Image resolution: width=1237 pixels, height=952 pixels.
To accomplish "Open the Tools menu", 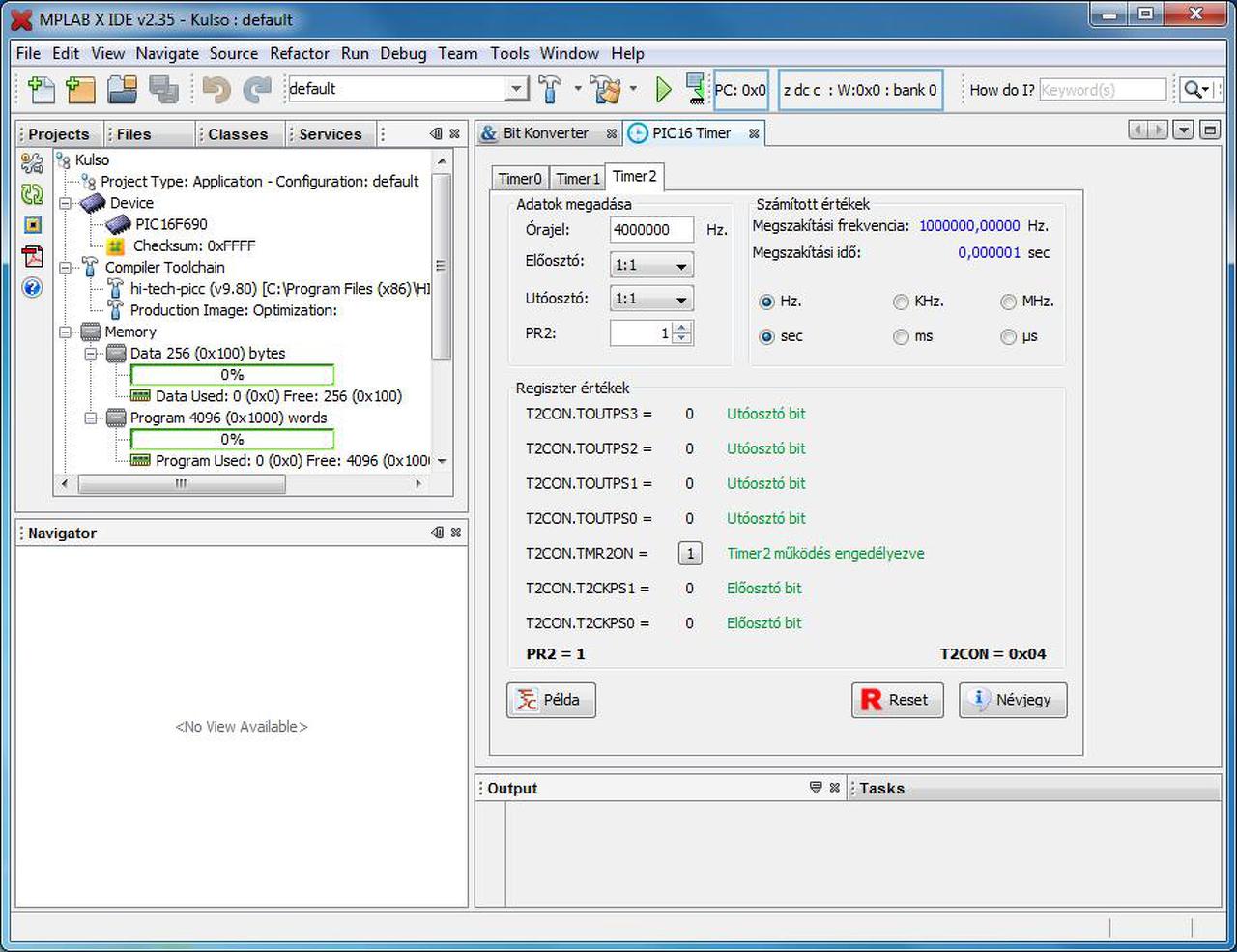I will (509, 53).
